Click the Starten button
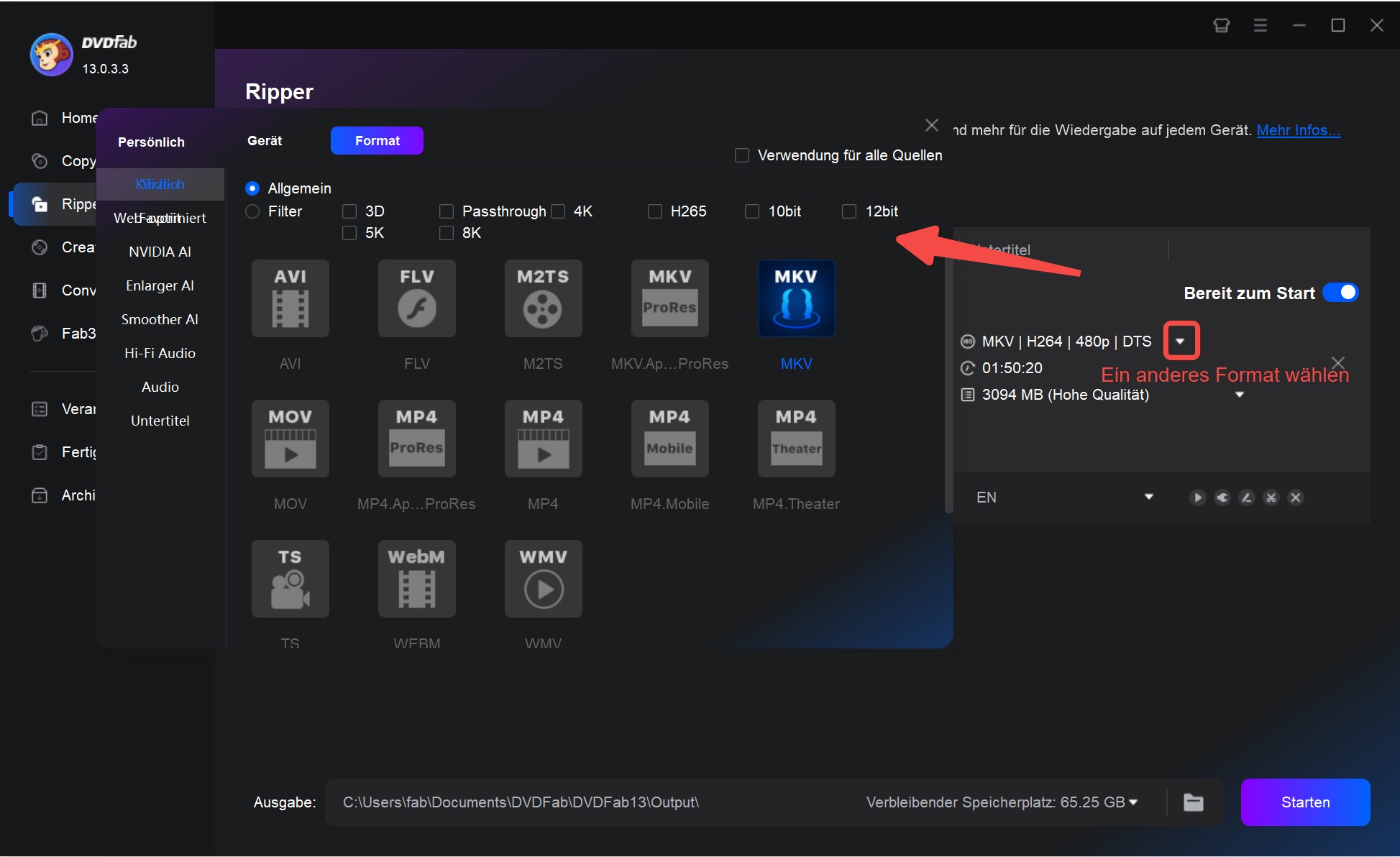 pyautogui.click(x=1305, y=802)
